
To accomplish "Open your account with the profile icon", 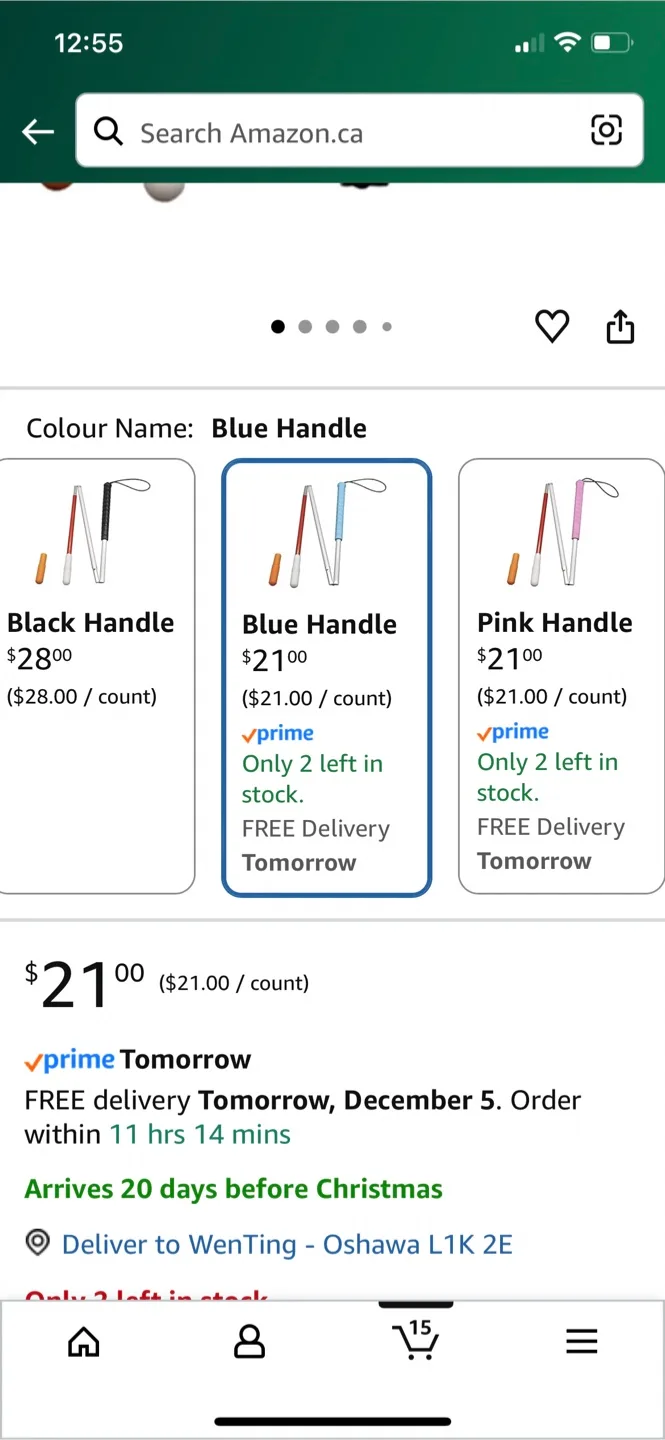I will [x=249, y=1342].
